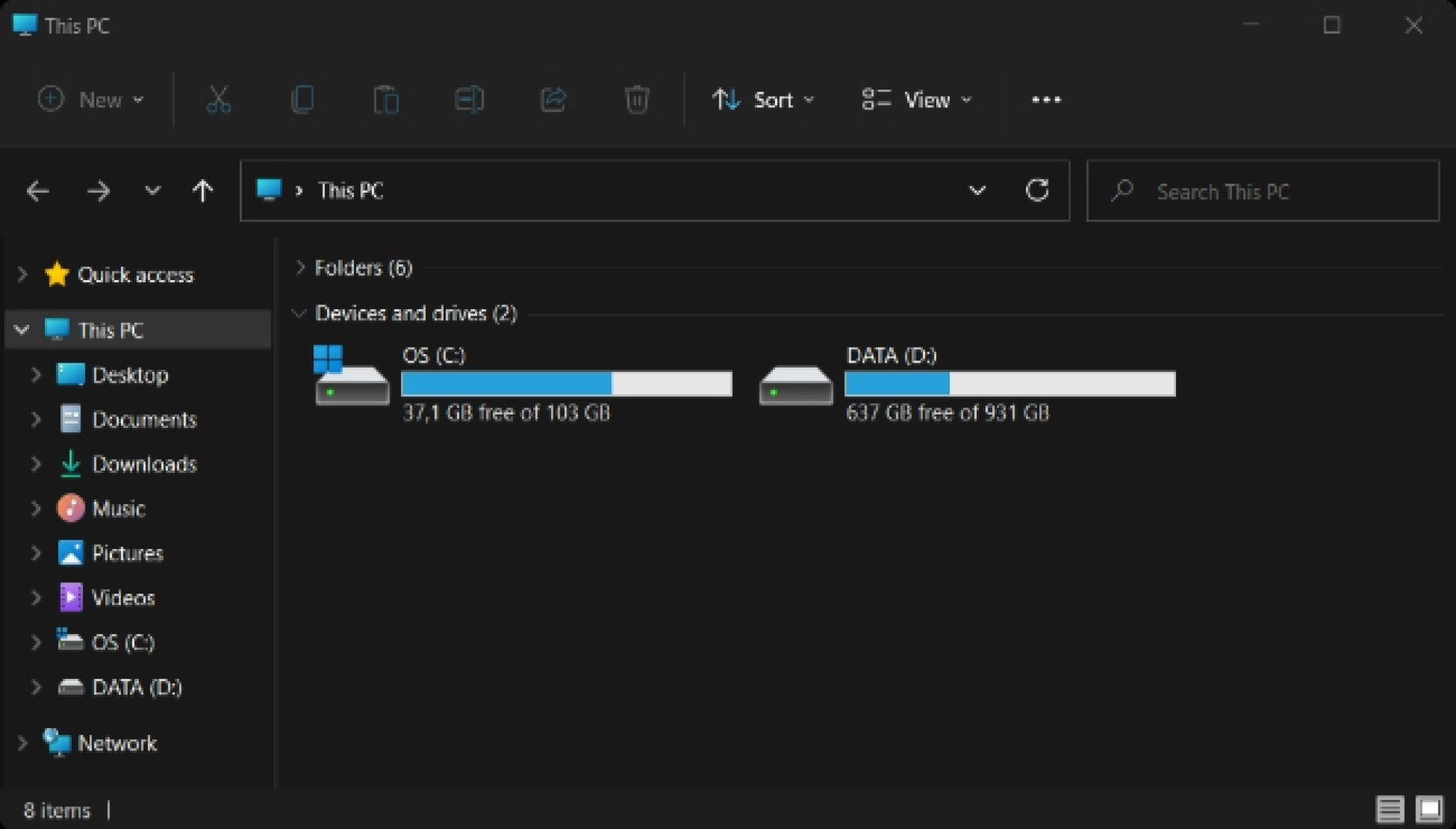Collapse the Devices and drives section
This screenshot has height=829, width=1456.
[299, 313]
